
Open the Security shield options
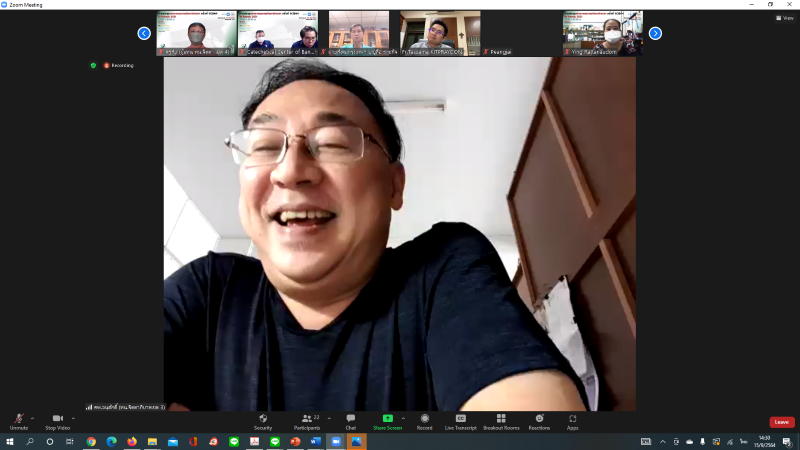(x=263, y=422)
